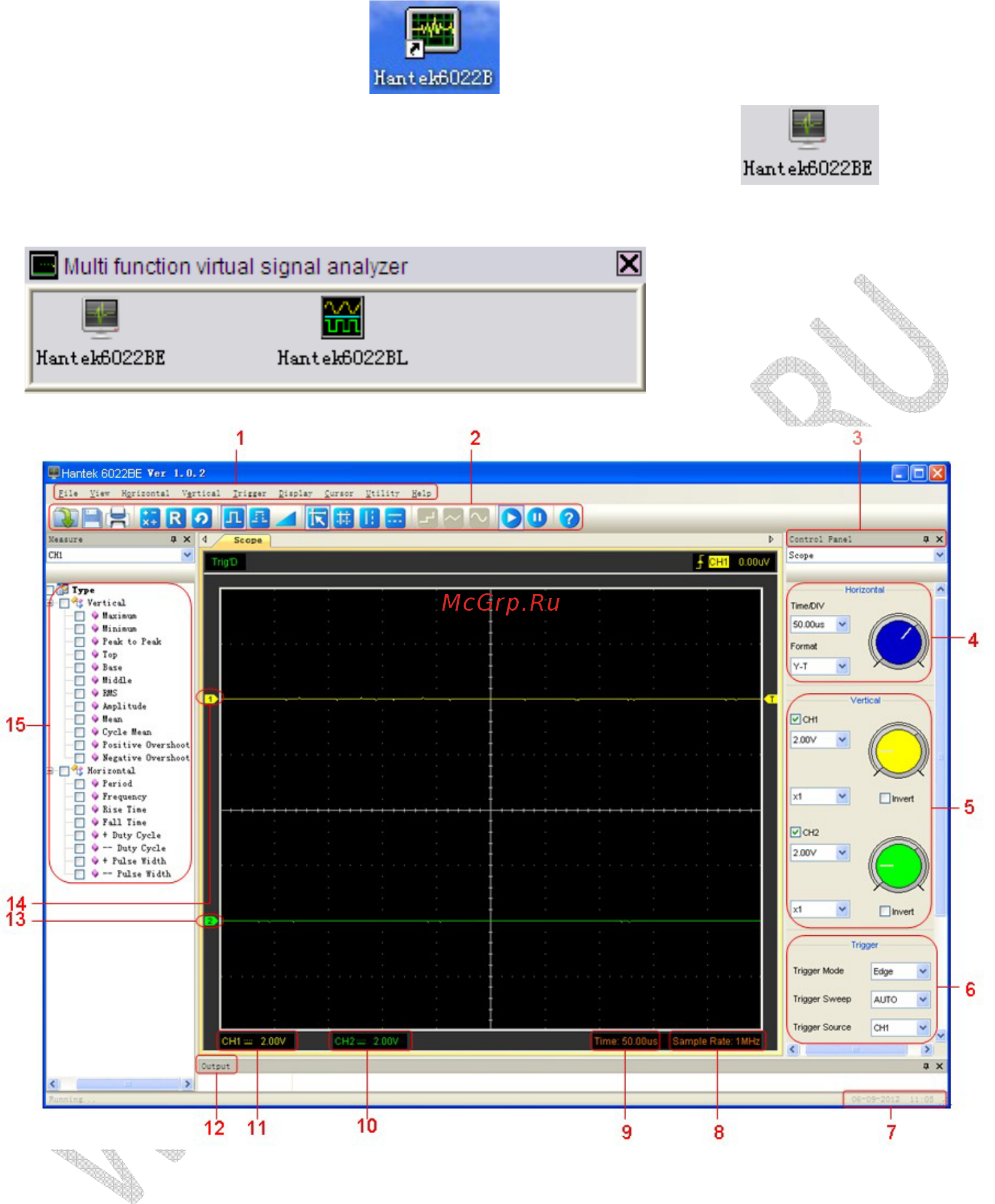Click the R reference toolbar icon

(x=175, y=518)
